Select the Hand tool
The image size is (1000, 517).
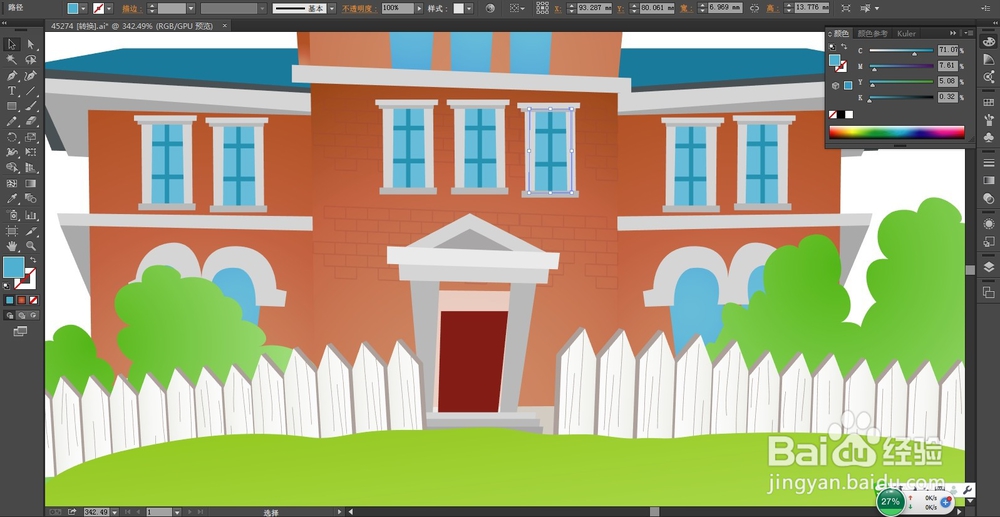tap(11, 245)
